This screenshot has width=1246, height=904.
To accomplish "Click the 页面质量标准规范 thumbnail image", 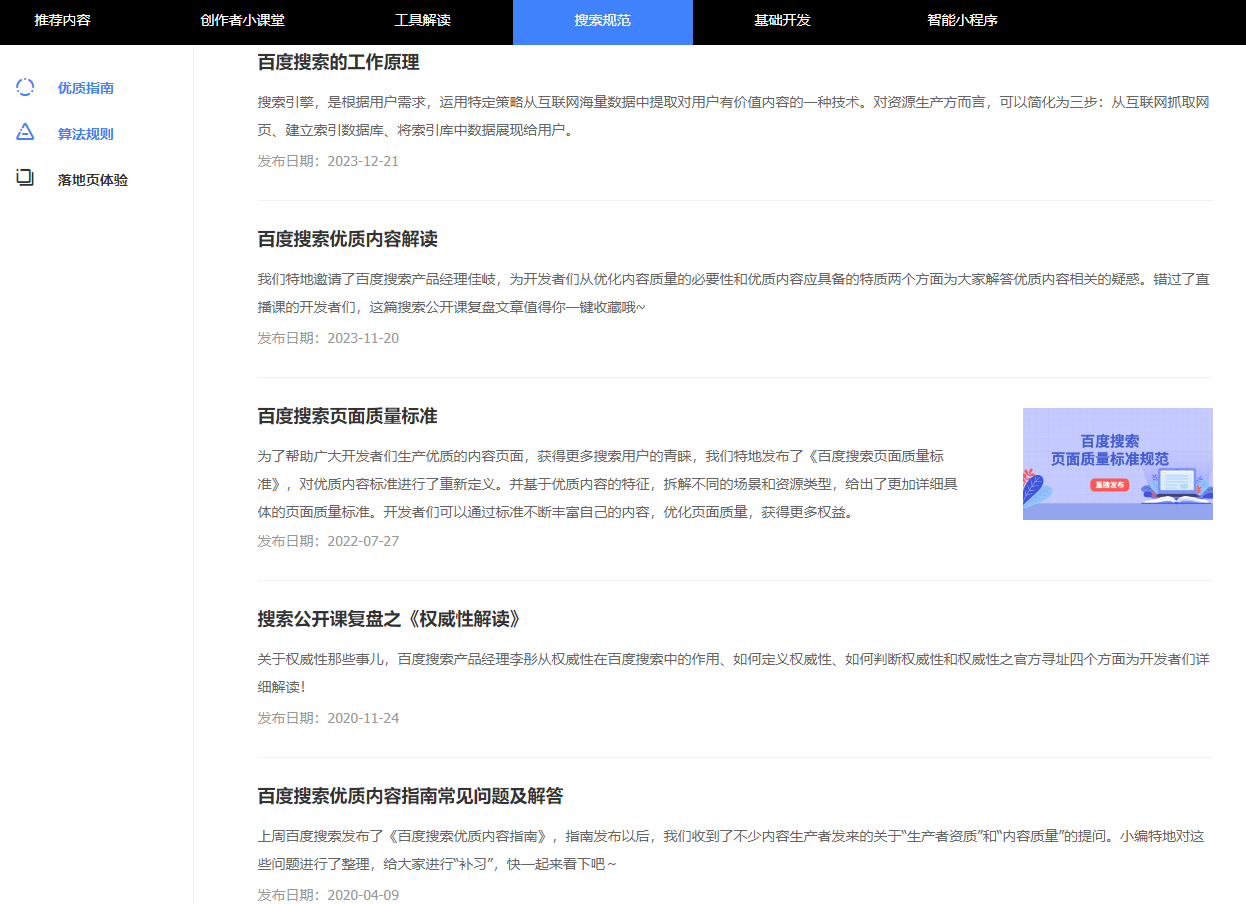I will pos(1117,464).
